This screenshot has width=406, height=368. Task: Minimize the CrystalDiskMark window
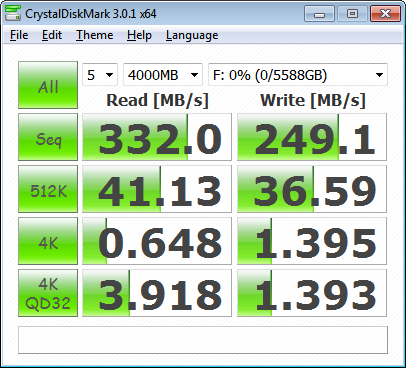[319, 14]
